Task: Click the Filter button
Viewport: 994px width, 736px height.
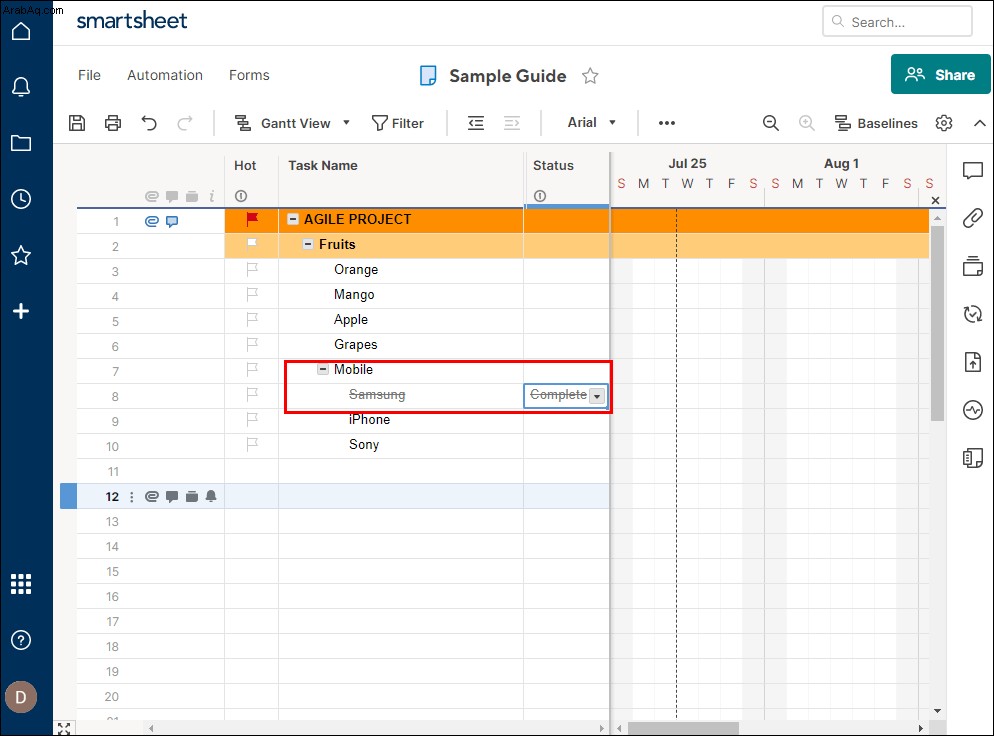Action: 398,123
